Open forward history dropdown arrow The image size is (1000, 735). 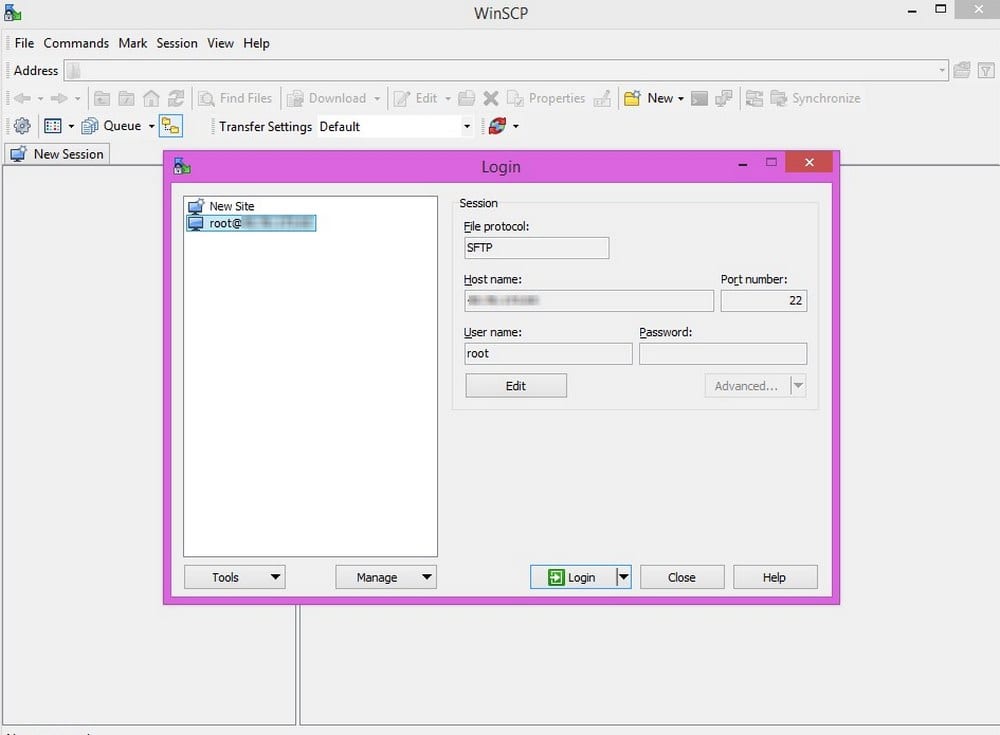(x=77, y=99)
